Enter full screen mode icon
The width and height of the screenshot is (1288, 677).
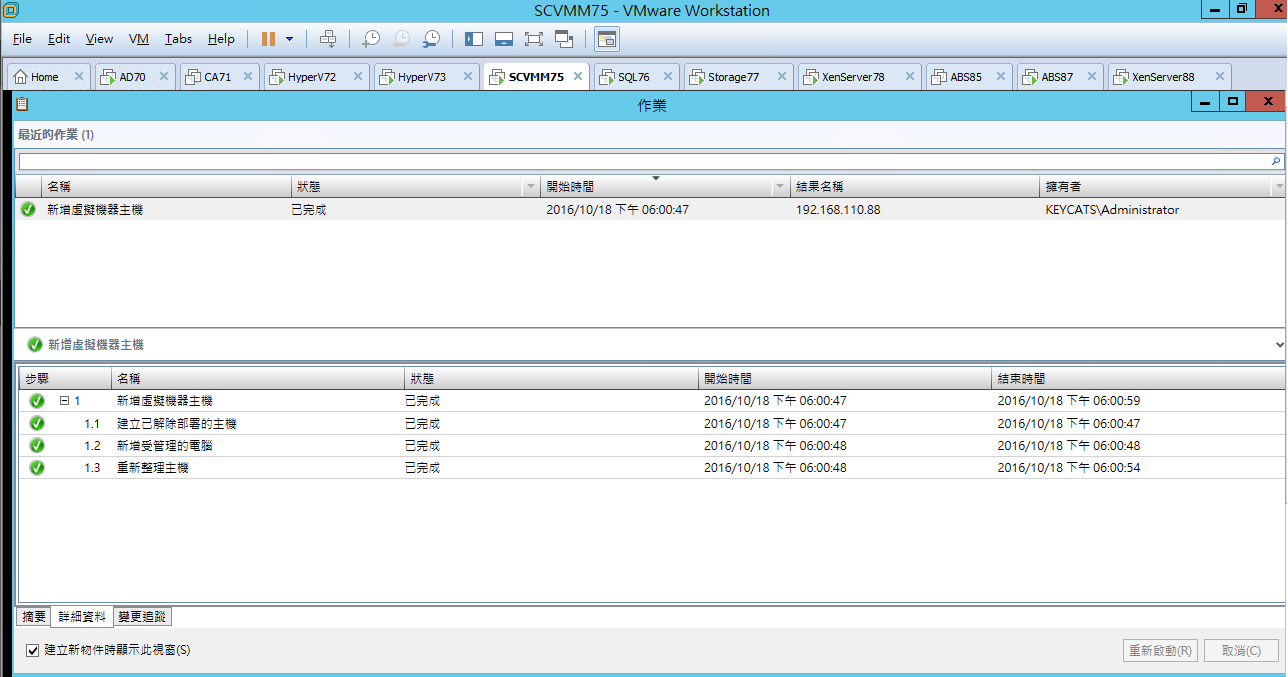coord(533,39)
